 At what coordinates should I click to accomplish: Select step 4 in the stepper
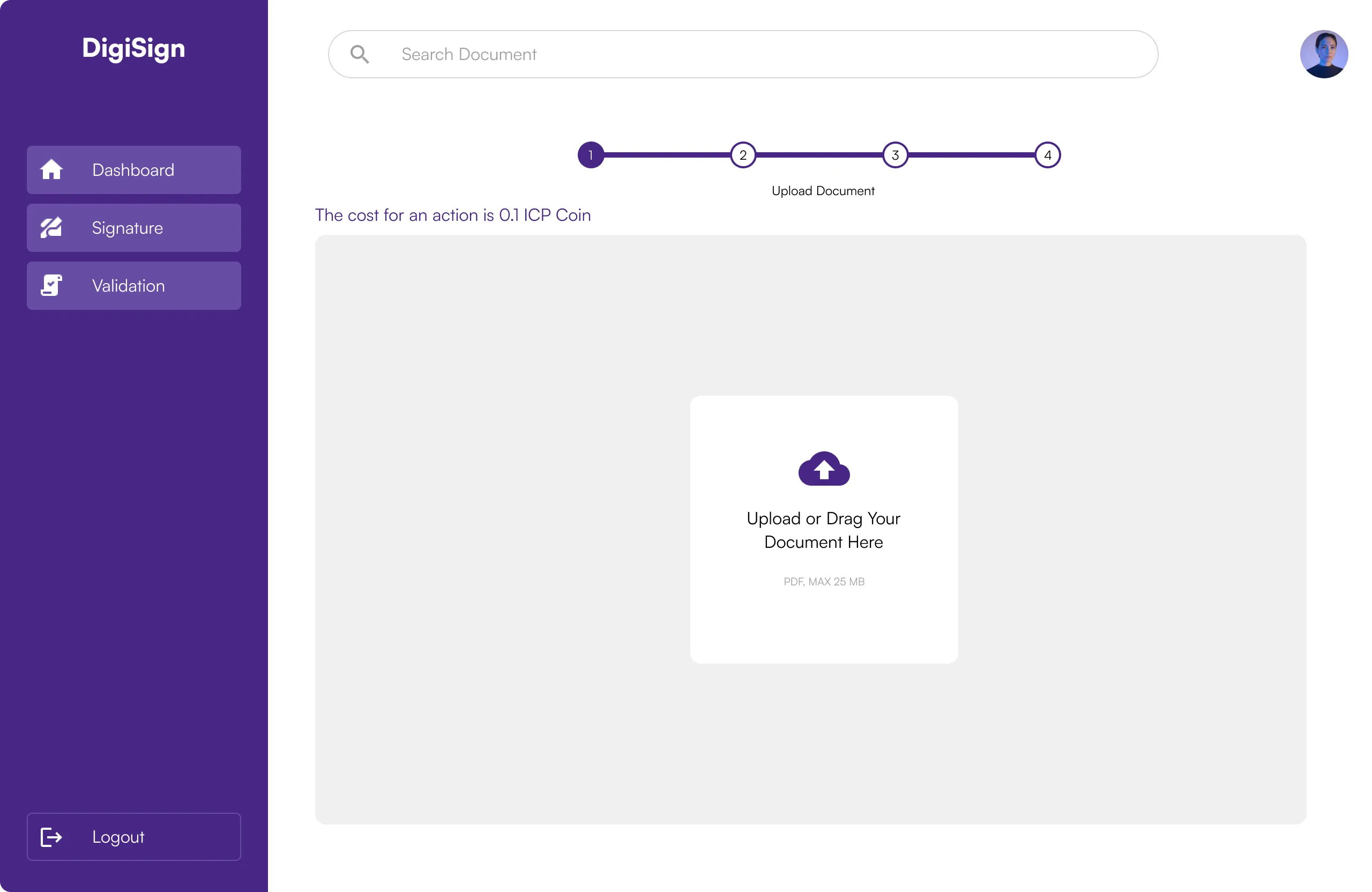pos(1047,155)
